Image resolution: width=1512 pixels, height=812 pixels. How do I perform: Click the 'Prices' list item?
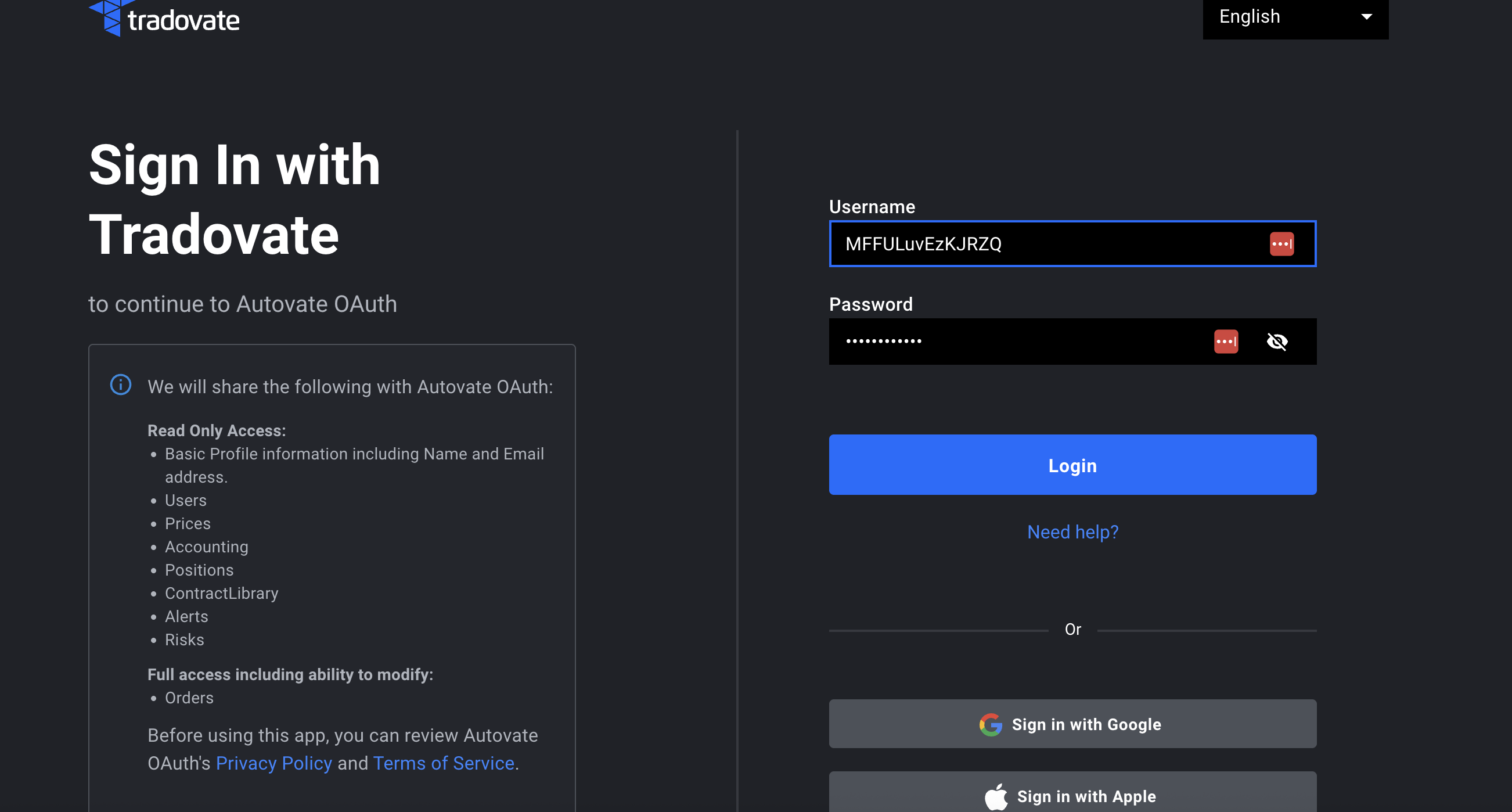click(188, 523)
